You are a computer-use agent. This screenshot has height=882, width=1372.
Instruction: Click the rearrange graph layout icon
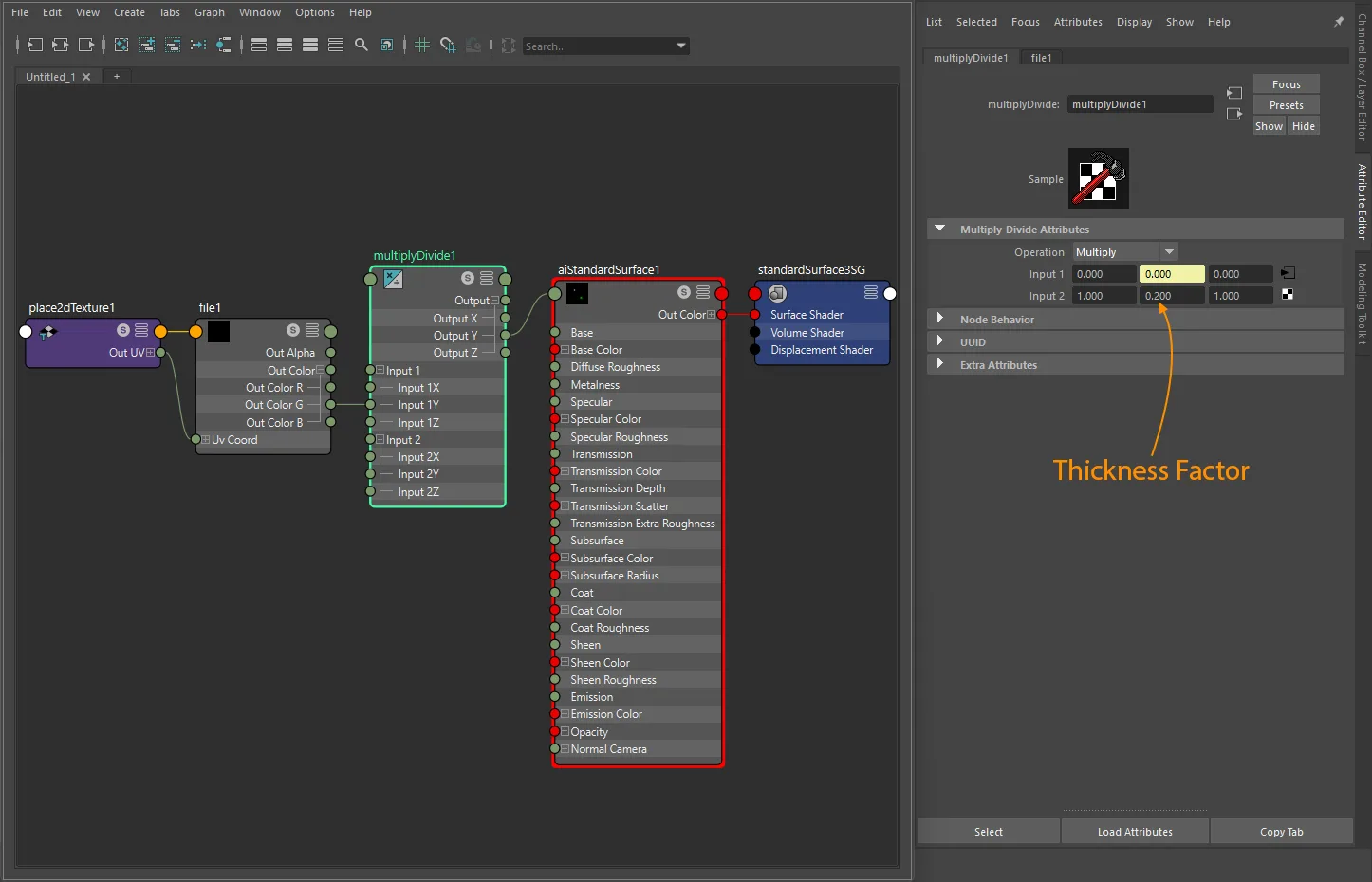198,45
